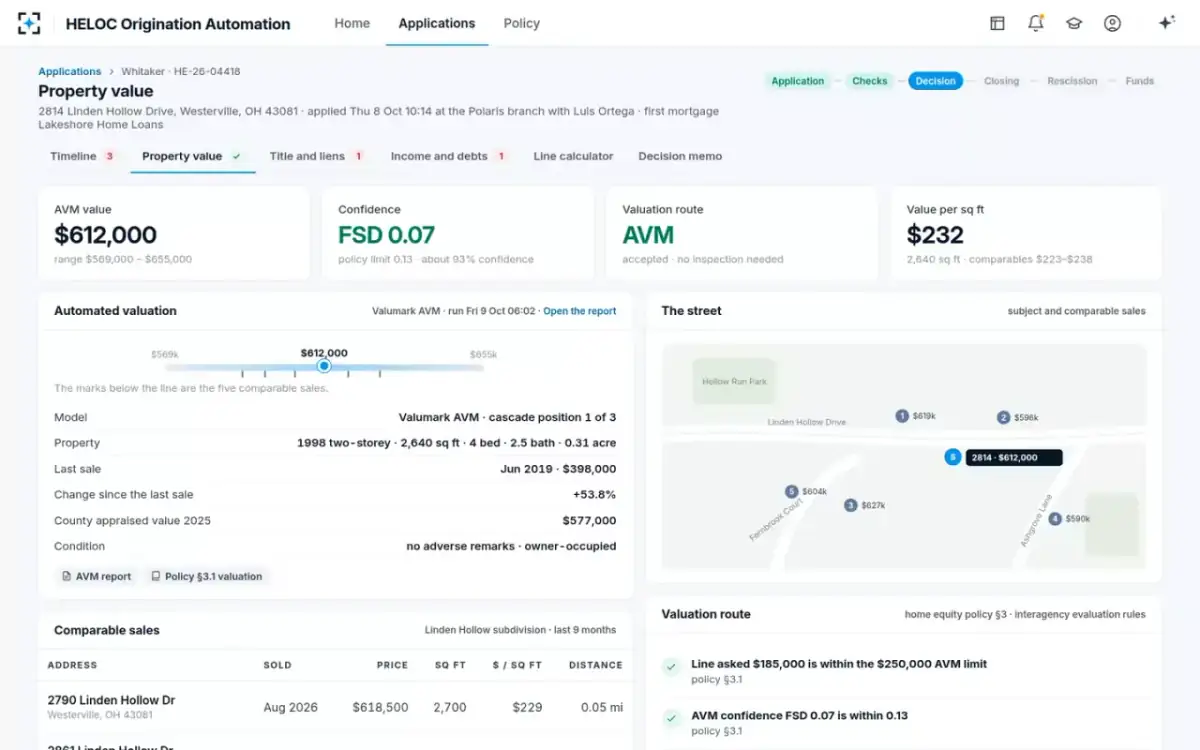Screen dimensions: 1200x750
Task: Select map pin 3 at $627k
Action: point(851,506)
